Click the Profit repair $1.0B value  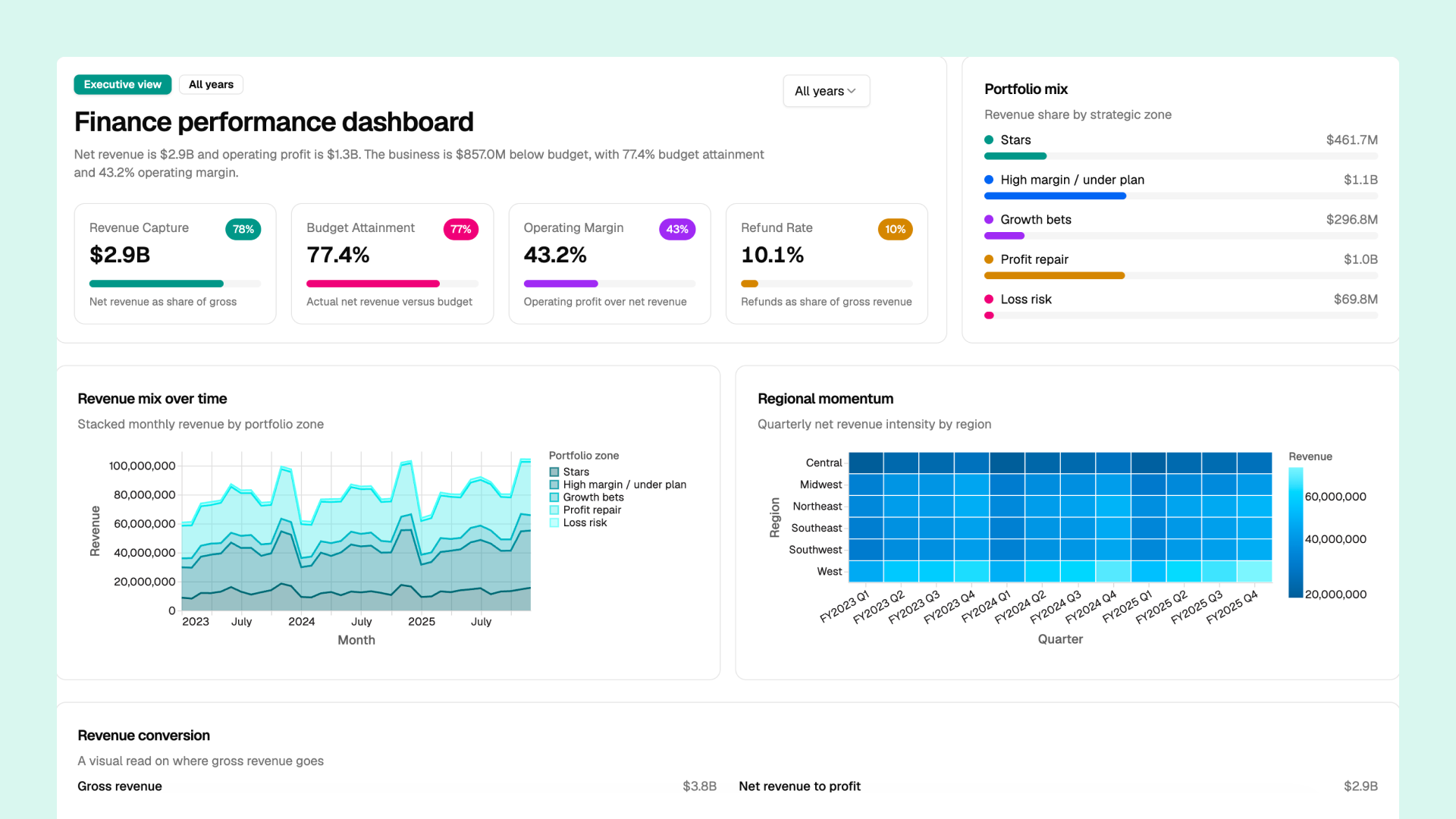point(1360,259)
